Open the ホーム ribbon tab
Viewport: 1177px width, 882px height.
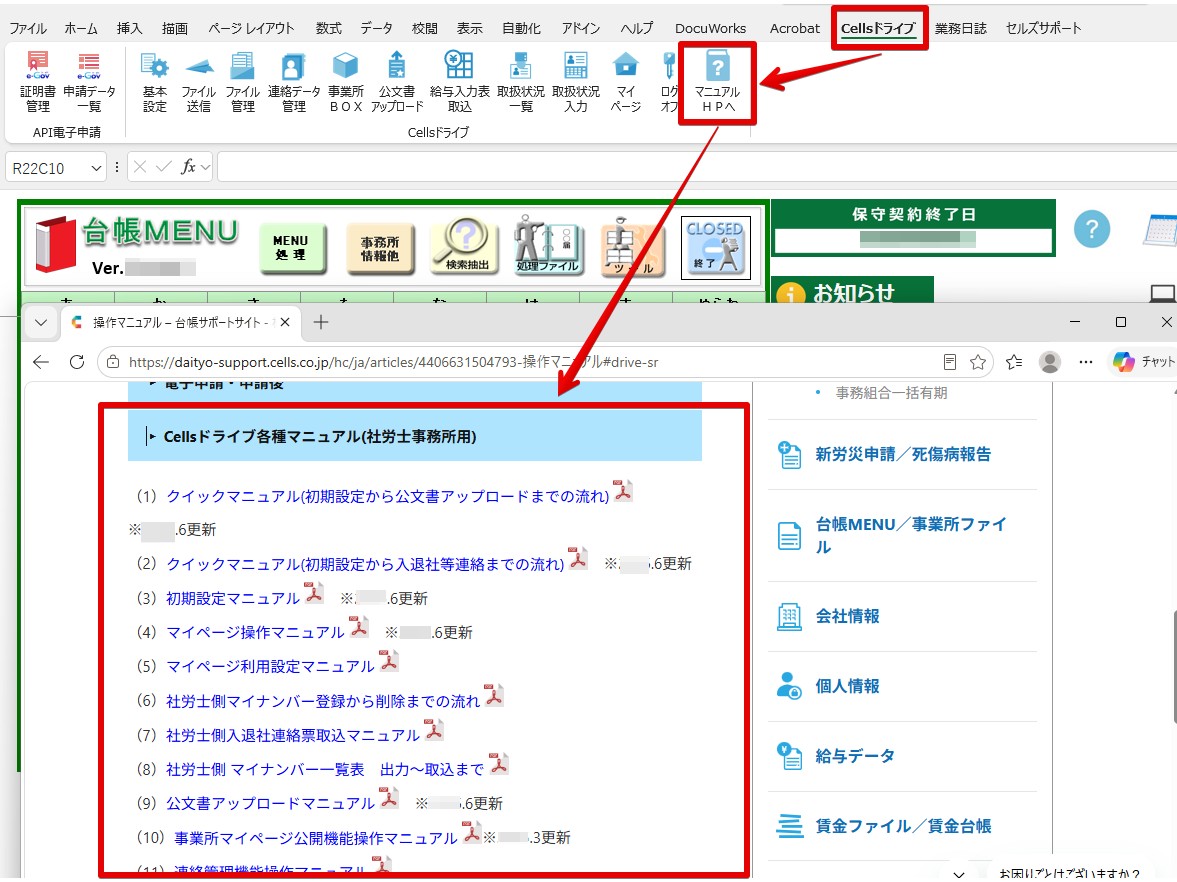click(x=81, y=29)
